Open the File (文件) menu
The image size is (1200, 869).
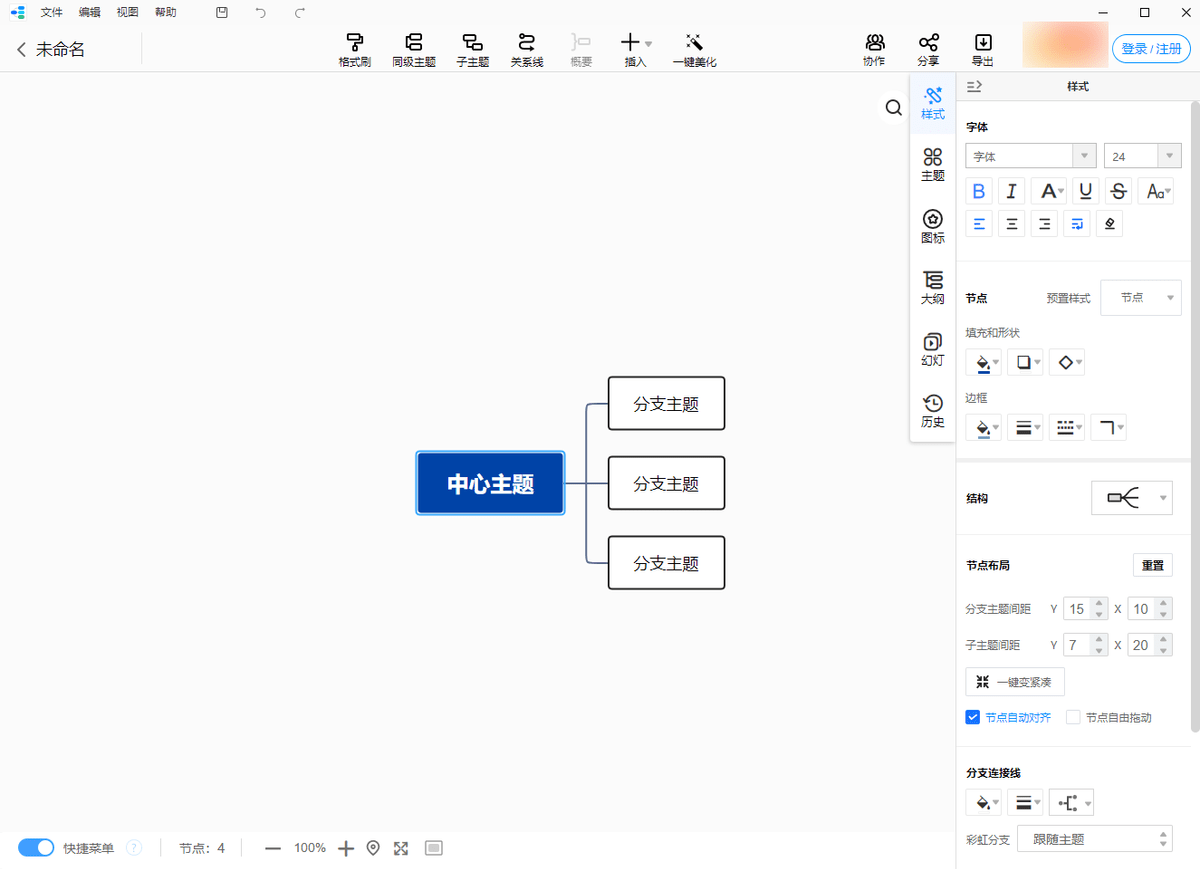(x=51, y=12)
